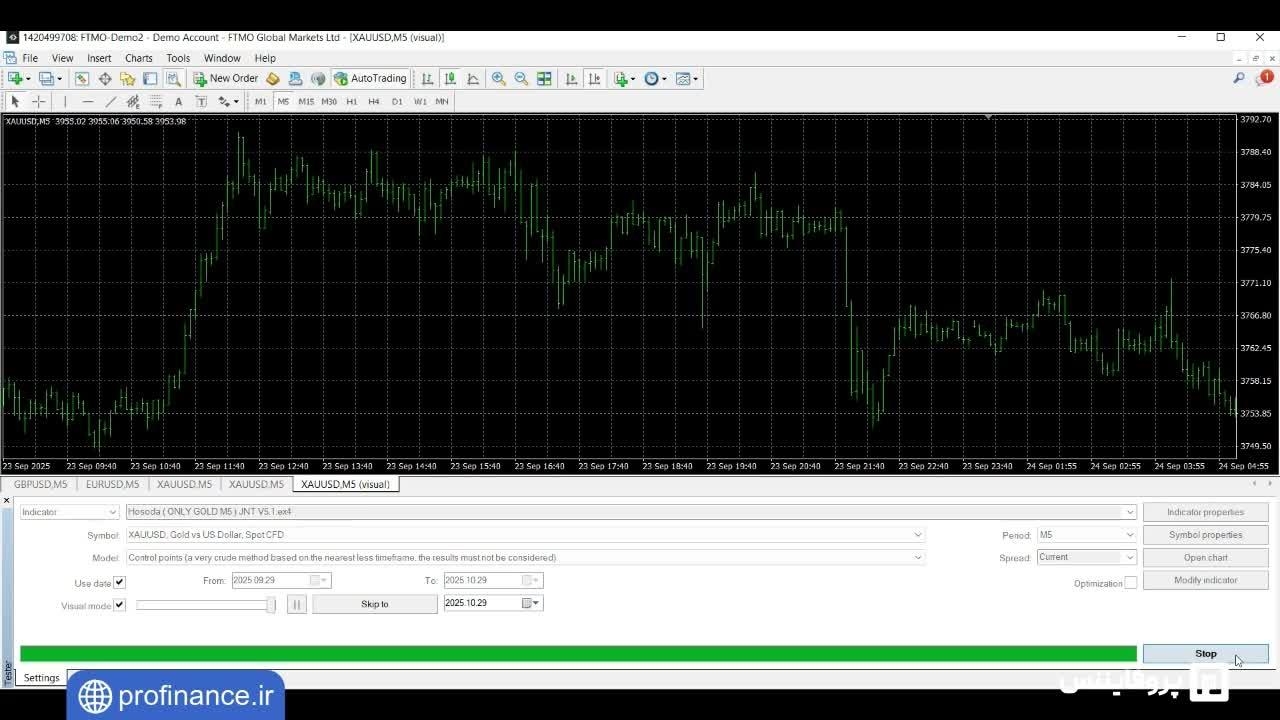Uncheck the Use date checkbox
The image size is (1280, 720).
pyautogui.click(x=119, y=582)
